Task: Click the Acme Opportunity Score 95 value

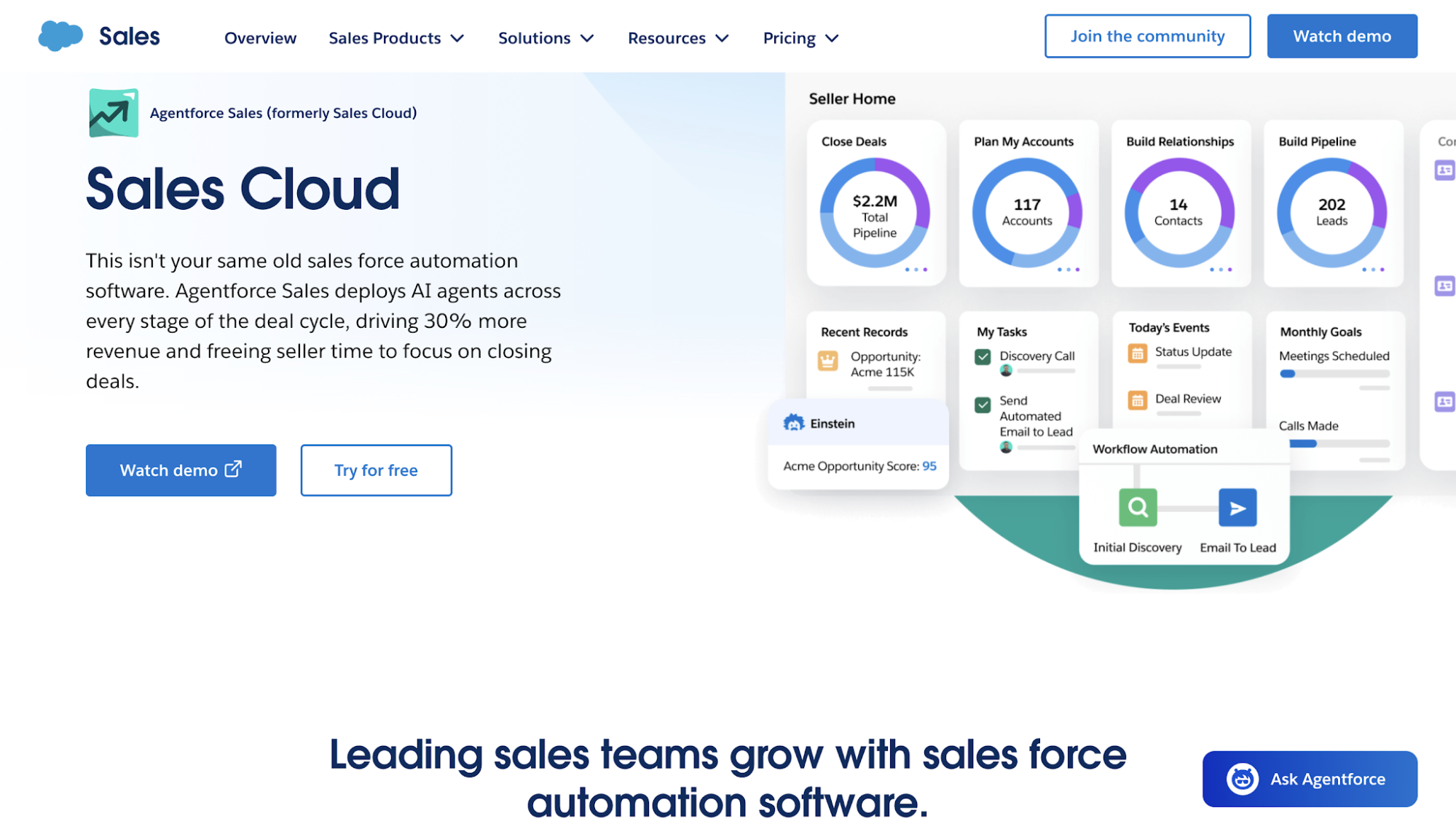Action: pyautogui.click(x=929, y=466)
